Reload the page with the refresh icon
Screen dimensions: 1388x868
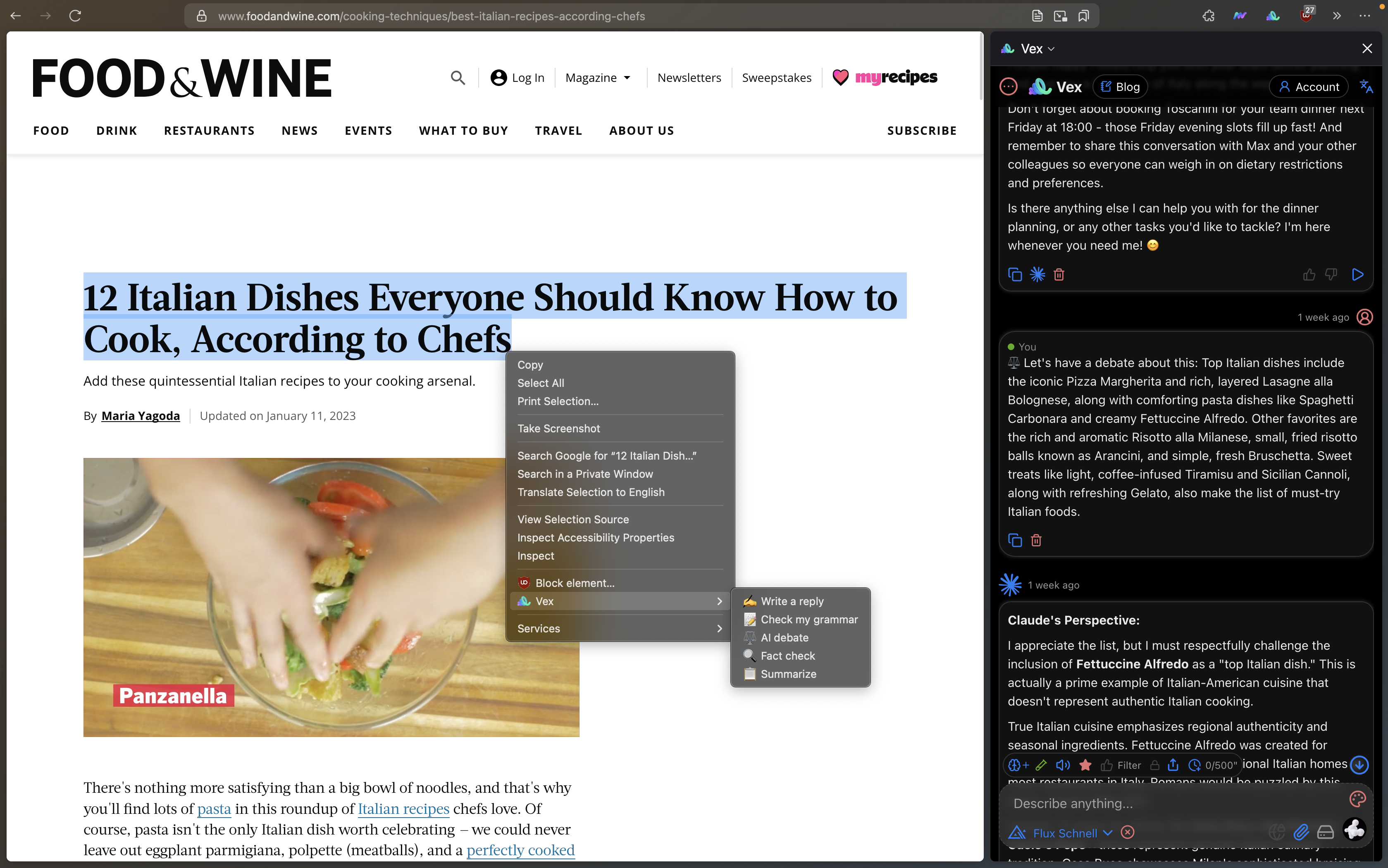coord(75,16)
